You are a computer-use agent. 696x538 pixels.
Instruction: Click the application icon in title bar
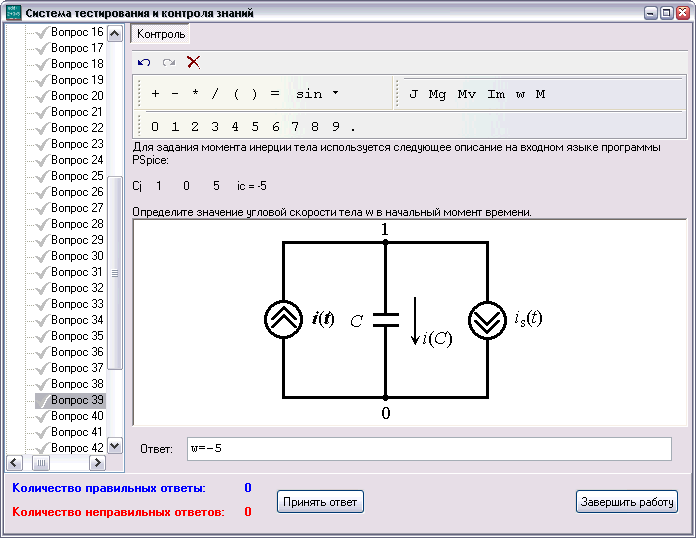(14, 12)
